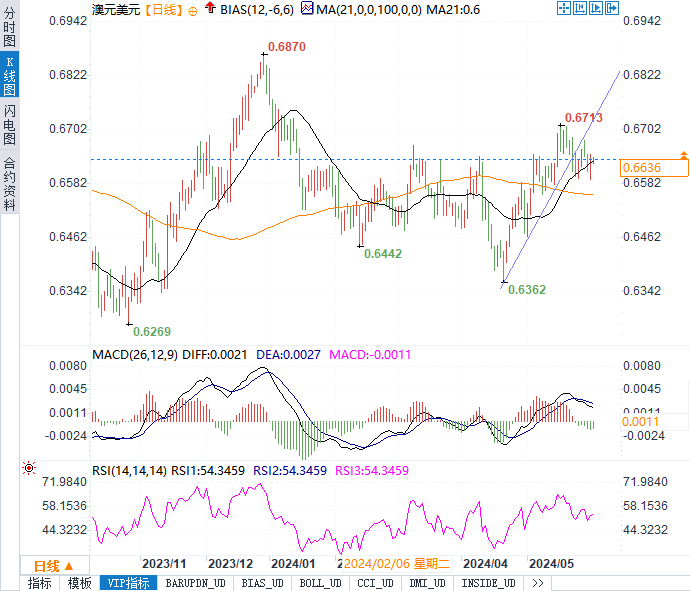Click the 澳元美元 symbol name
The width and height of the screenshot is (690, 591).
(116, 10)
